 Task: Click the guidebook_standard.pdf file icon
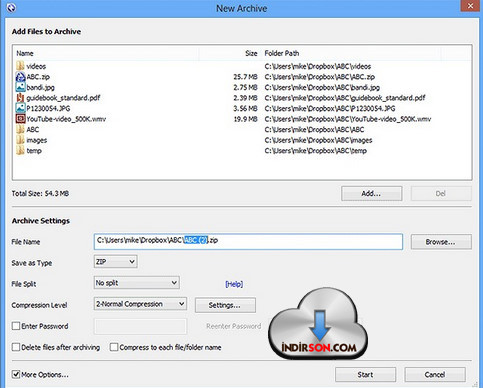coord(20,98)
